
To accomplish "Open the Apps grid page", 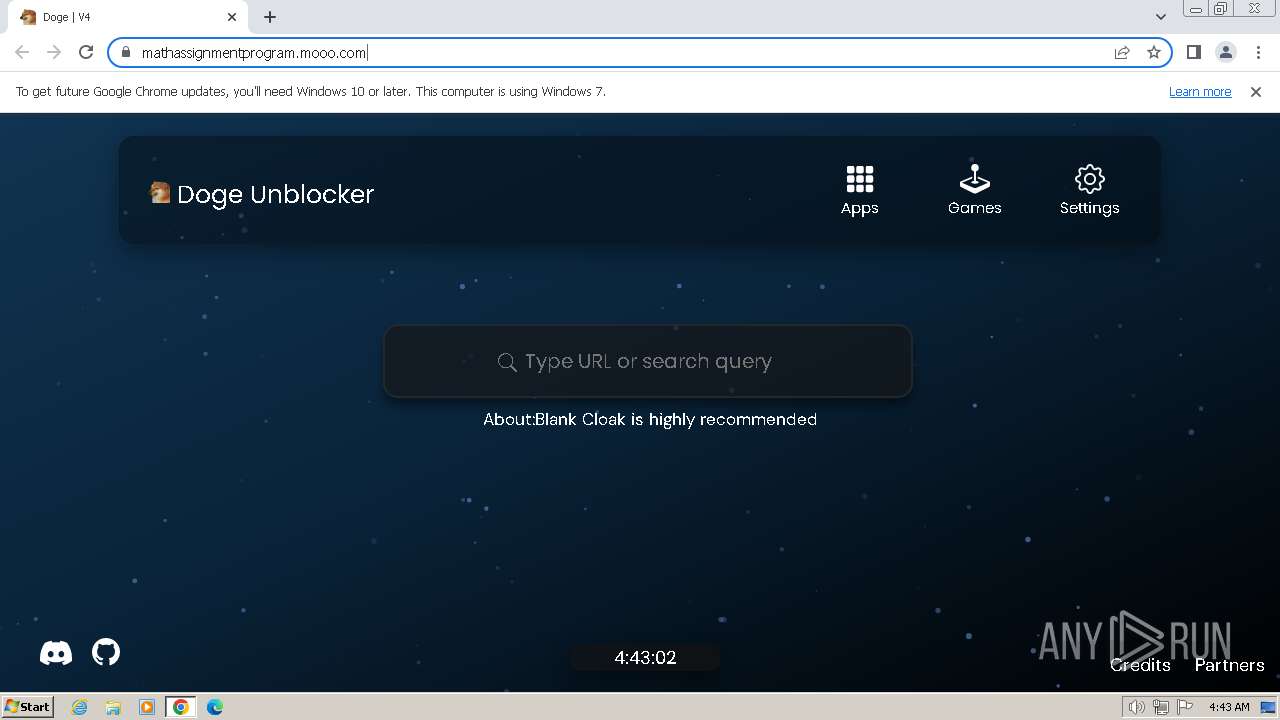I will pos(859,191).
